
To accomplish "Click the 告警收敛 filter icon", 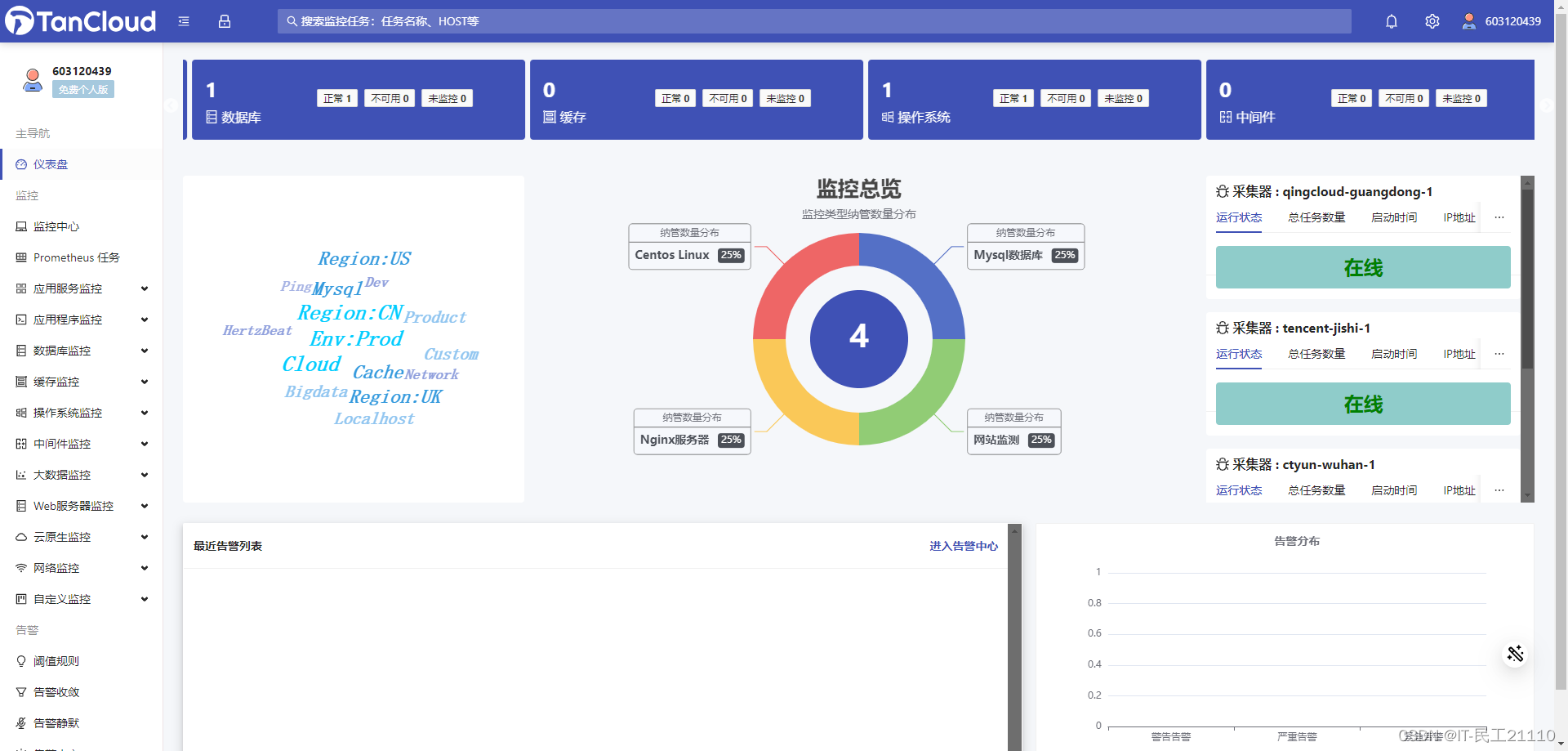I will (21, 692).
